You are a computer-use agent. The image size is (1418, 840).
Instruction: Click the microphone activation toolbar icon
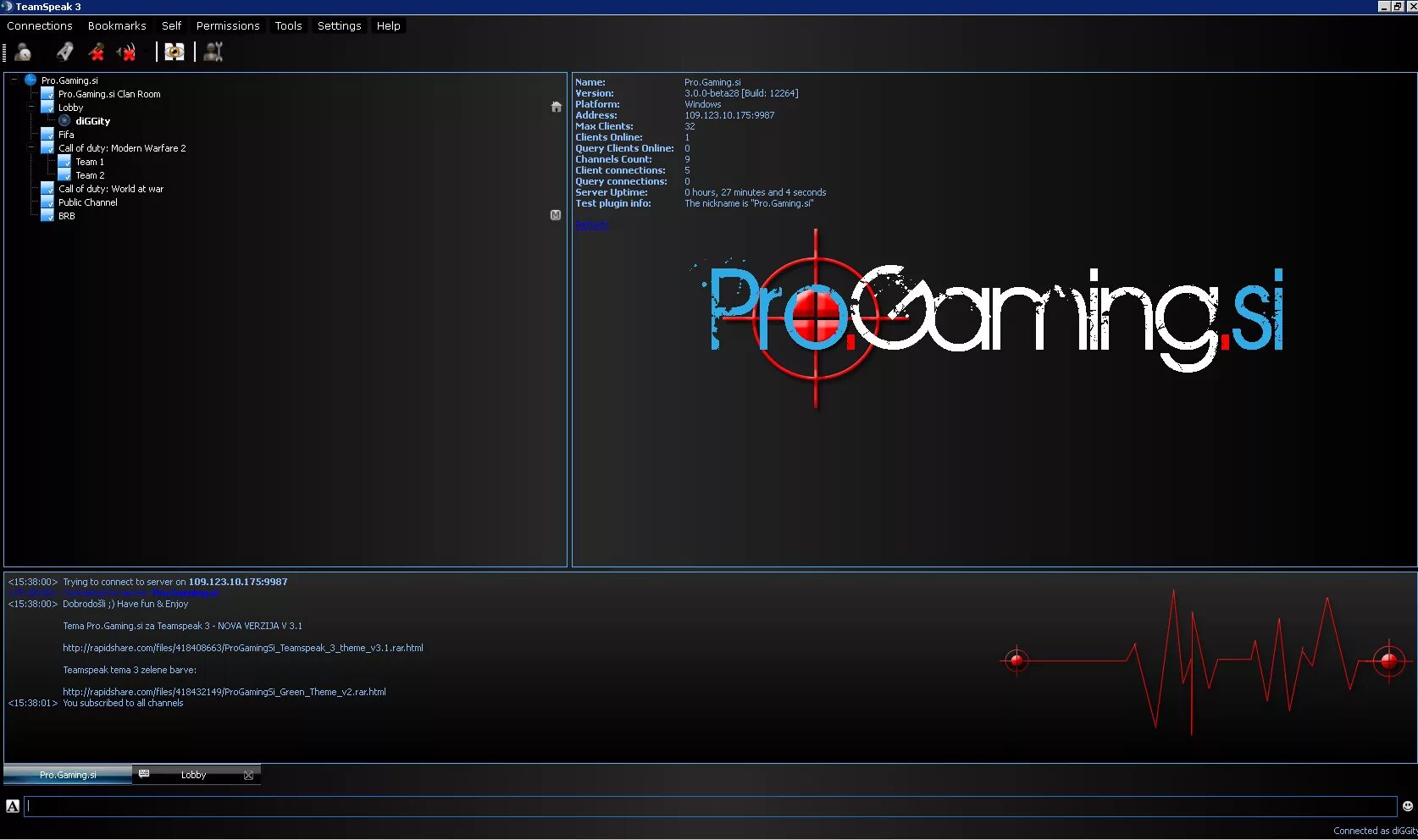click(x=64, y=52)
